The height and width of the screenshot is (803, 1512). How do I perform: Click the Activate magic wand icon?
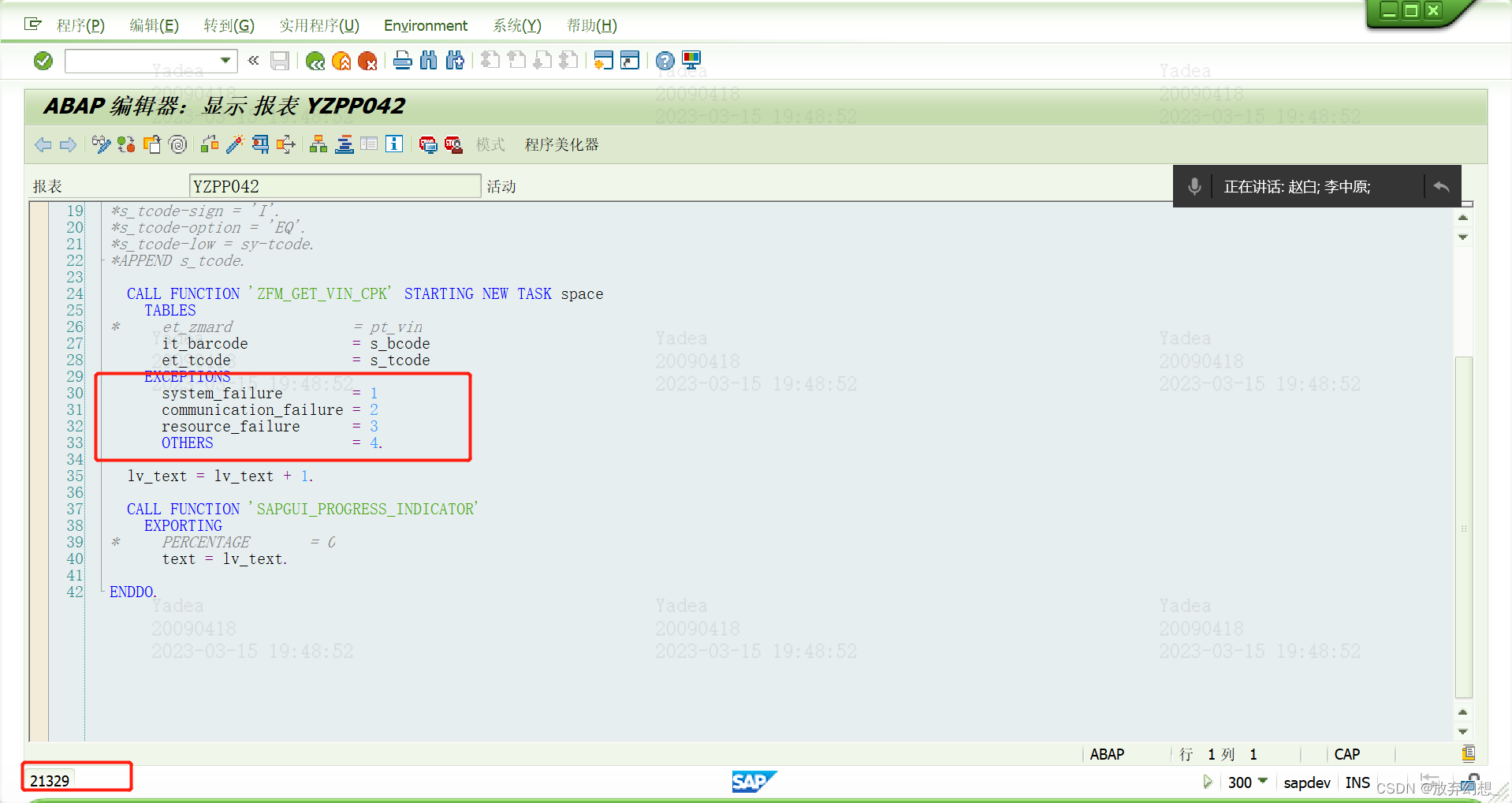235,144
